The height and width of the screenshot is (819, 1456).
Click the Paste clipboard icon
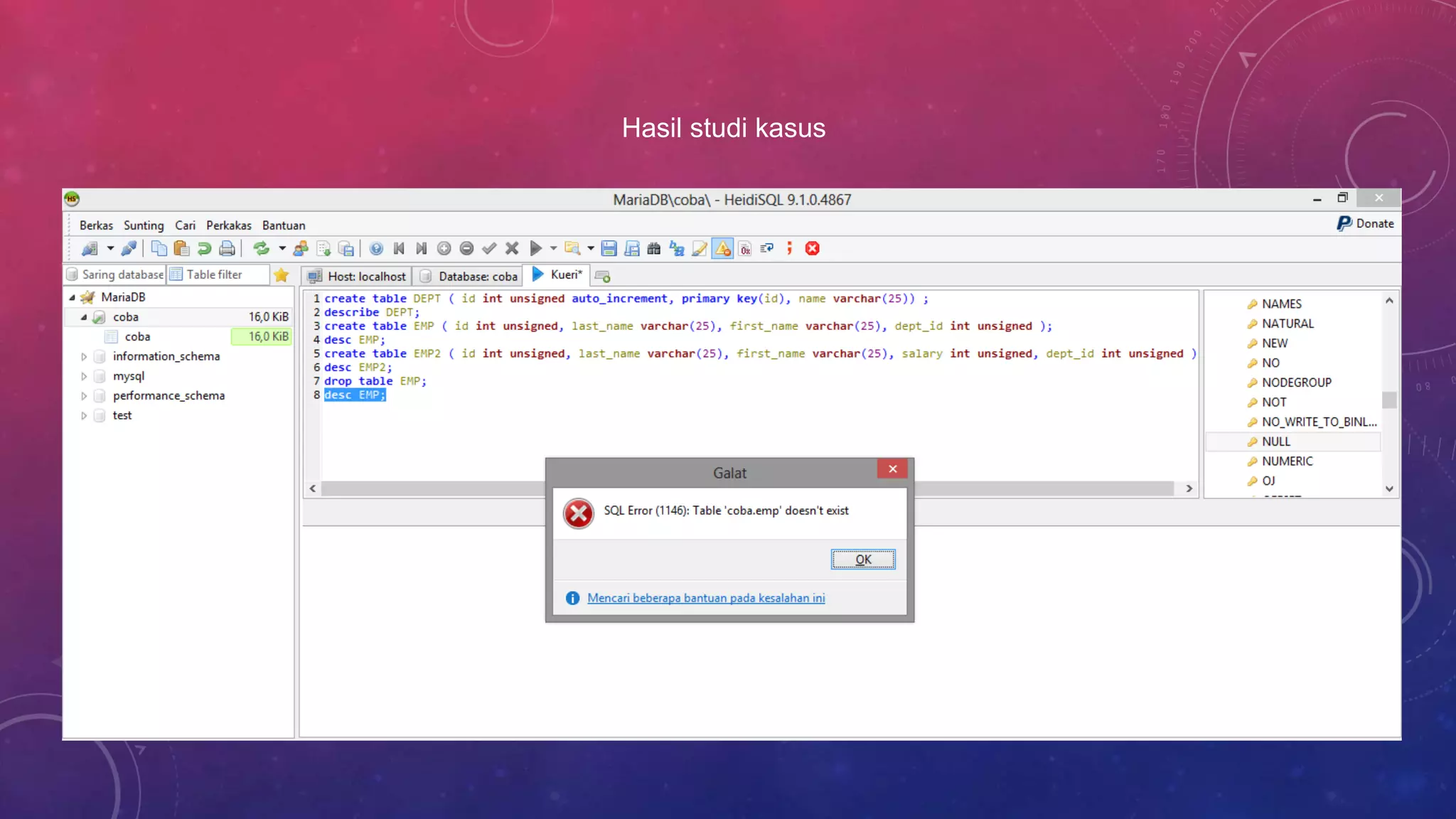click(181, 248)
